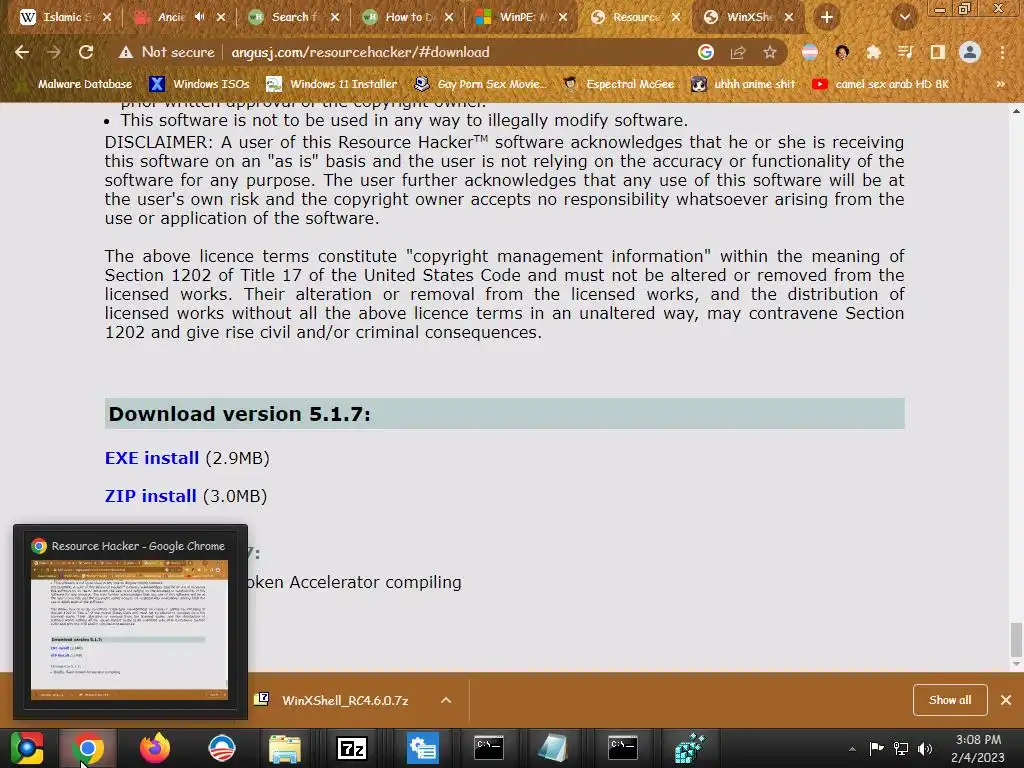Viewport: 1024px width, 768px height.
Task: Open the Chrome profile avatar menu
Action: (970, 52)
